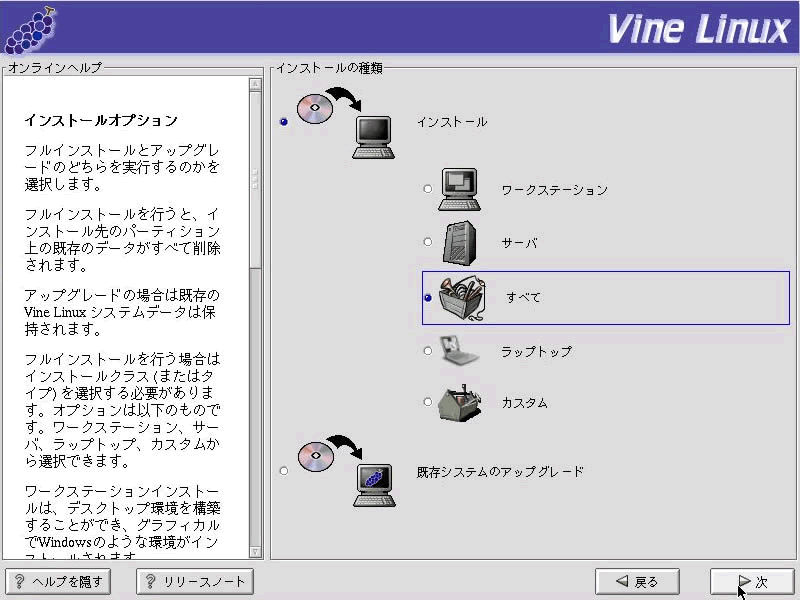Click the Vine grape logo
This screenshot has height=600, width=800.
31,30
